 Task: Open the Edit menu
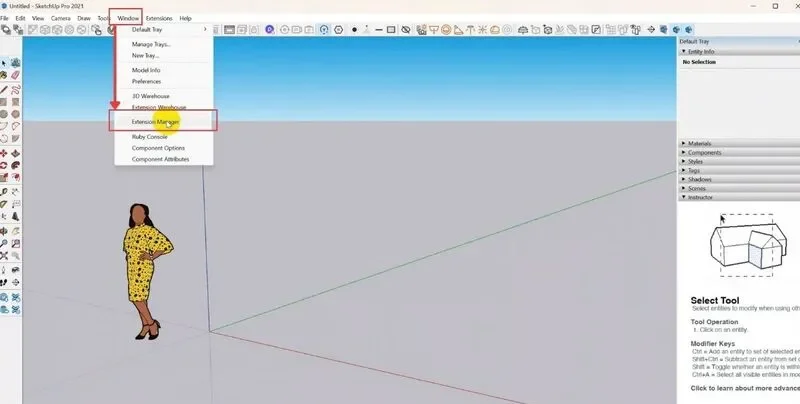(x=20, y=18)
